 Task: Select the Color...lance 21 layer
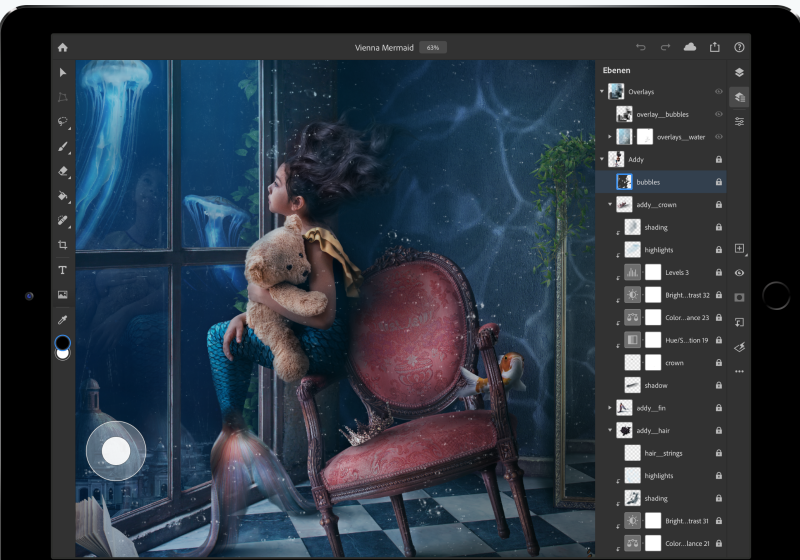(661, 543)
